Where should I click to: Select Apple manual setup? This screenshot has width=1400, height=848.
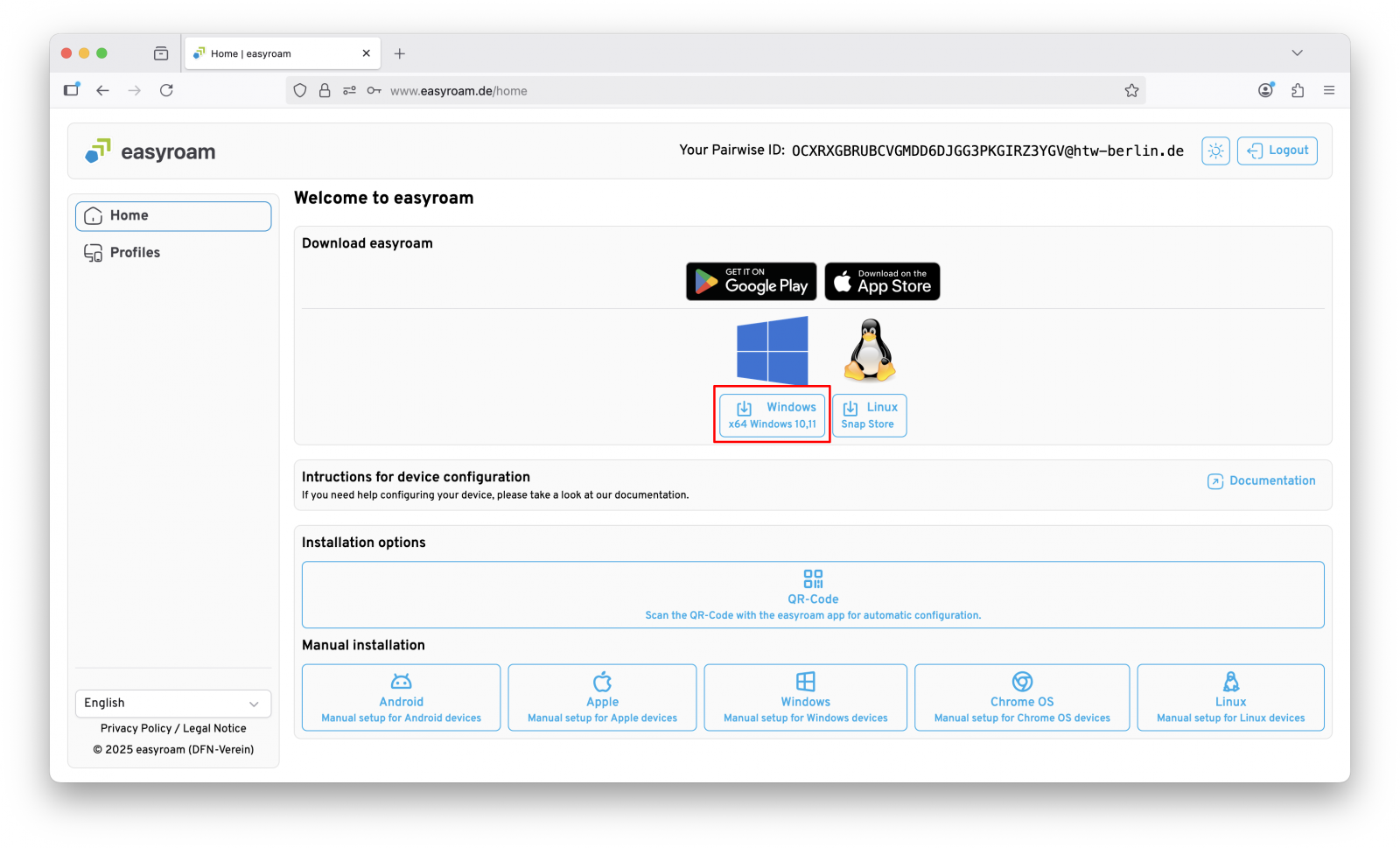tap(602, 697)
